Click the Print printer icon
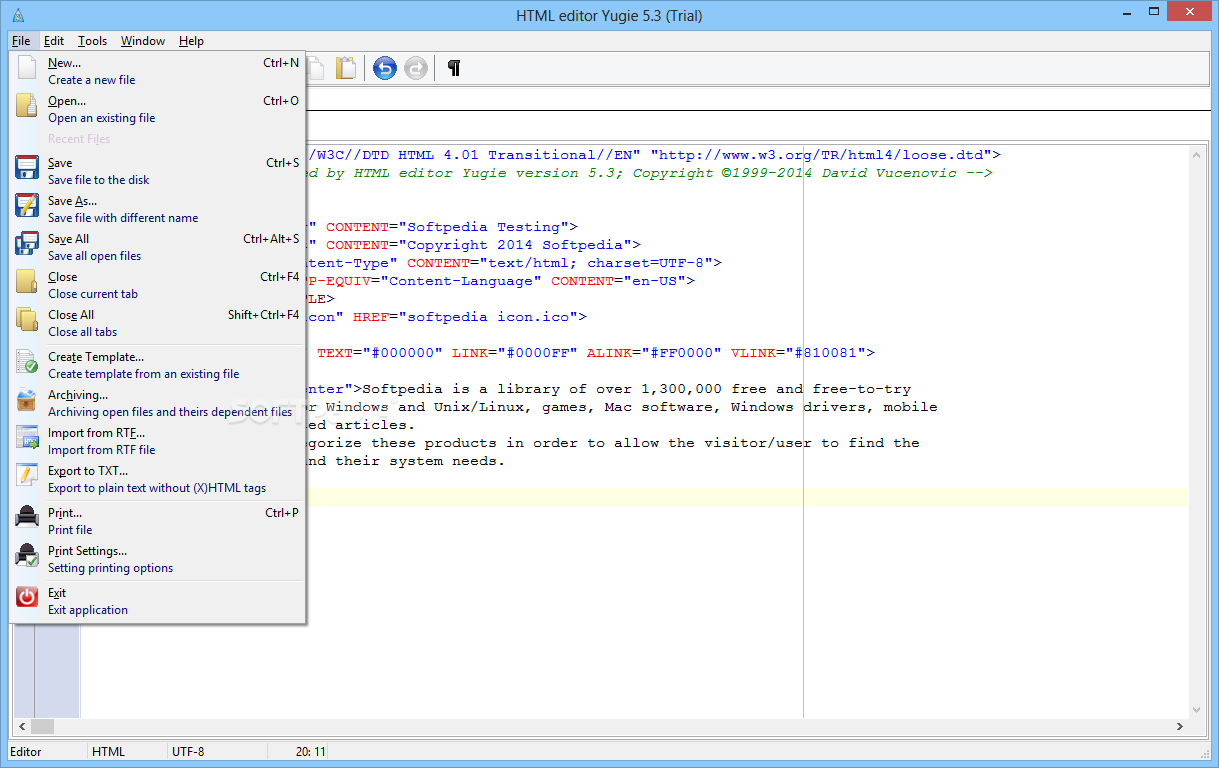Screen dimensions: 1219x768 tap(26, 518)
